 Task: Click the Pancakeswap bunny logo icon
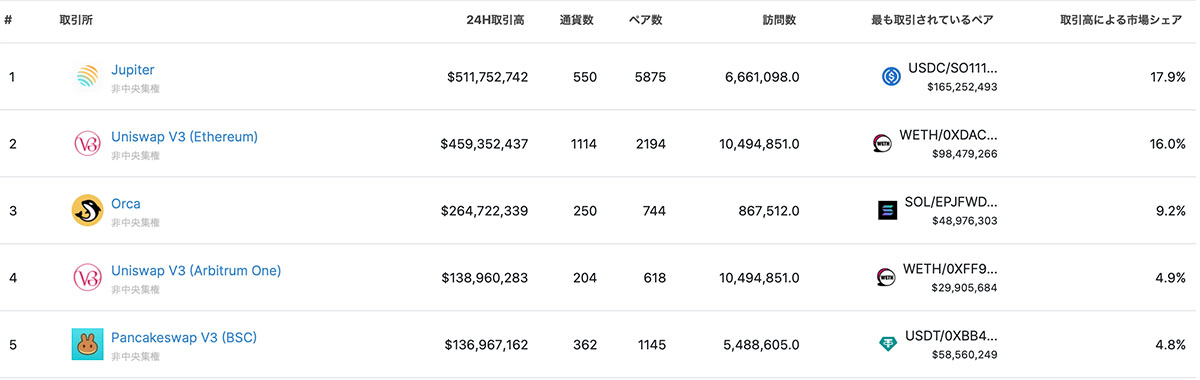(88, 345)
